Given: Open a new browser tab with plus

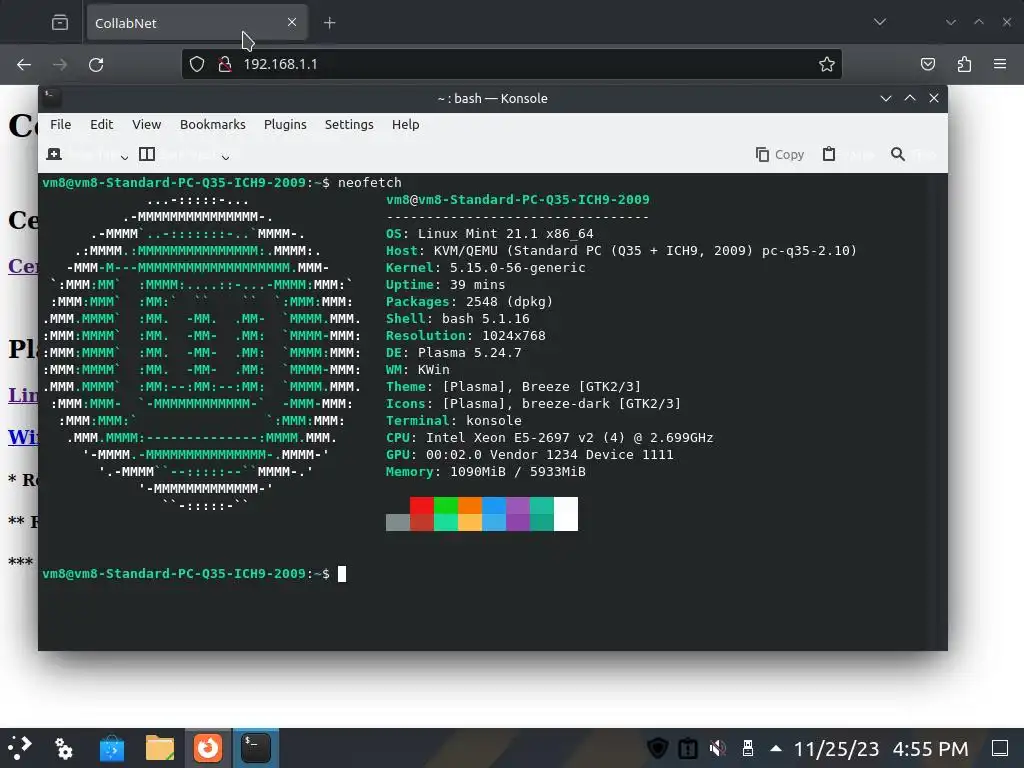Looking at the screenshot, I should click(x=330, y=23).
